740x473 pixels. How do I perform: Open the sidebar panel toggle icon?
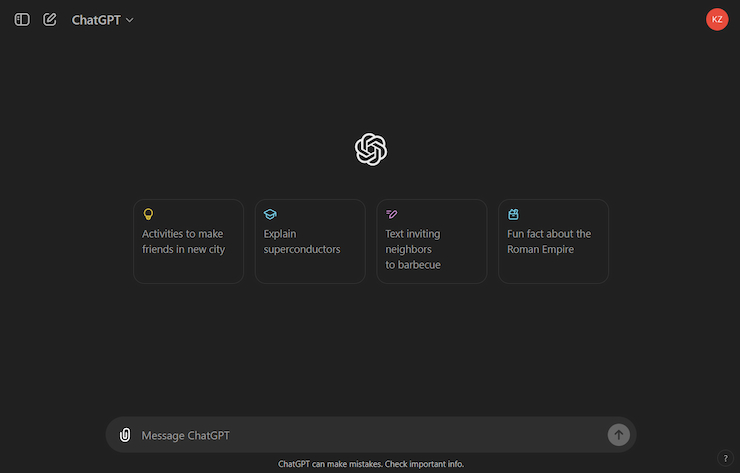[22, 20]
